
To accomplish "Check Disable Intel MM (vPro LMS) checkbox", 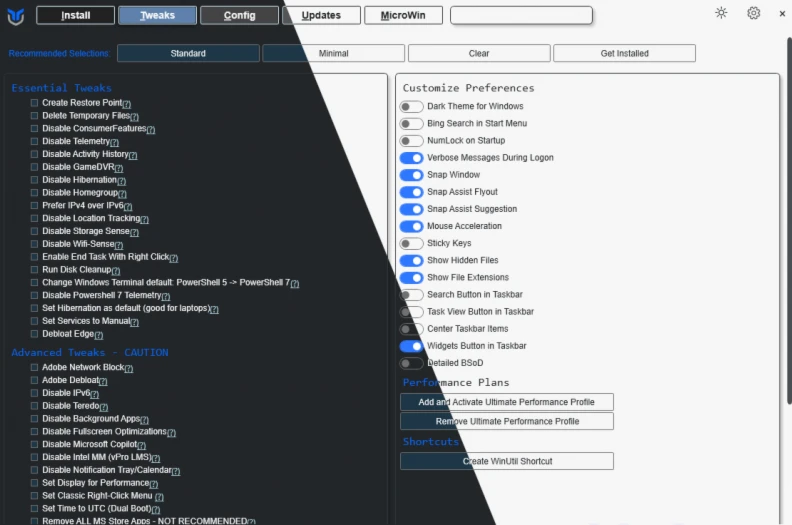I will tap(34, 457).
